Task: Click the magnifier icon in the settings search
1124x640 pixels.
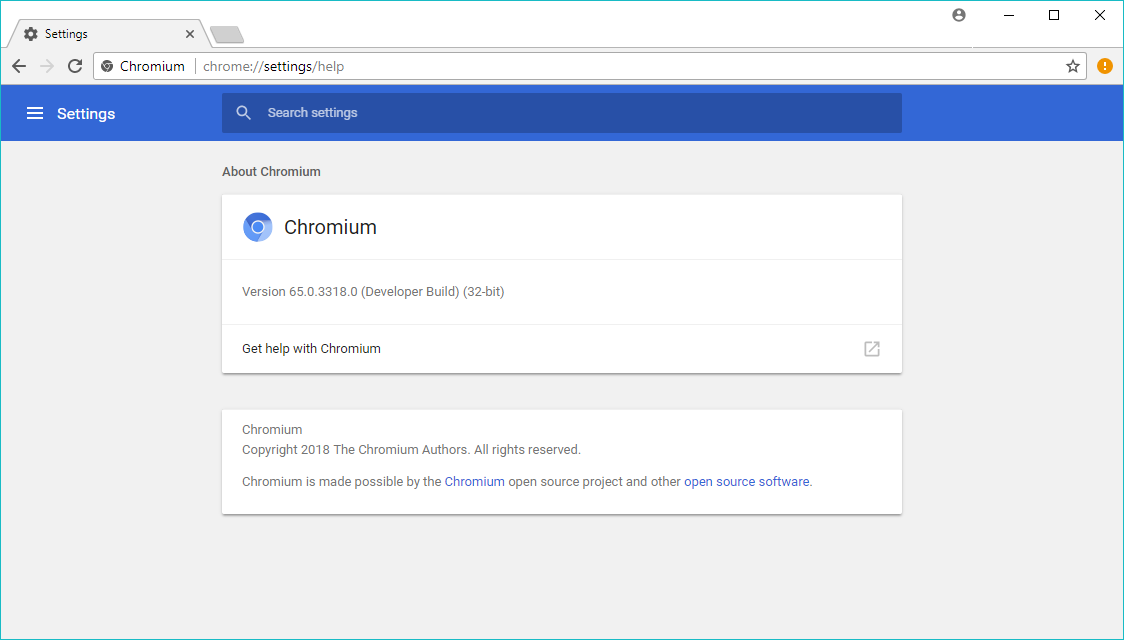Action: (x=243, y=113)
